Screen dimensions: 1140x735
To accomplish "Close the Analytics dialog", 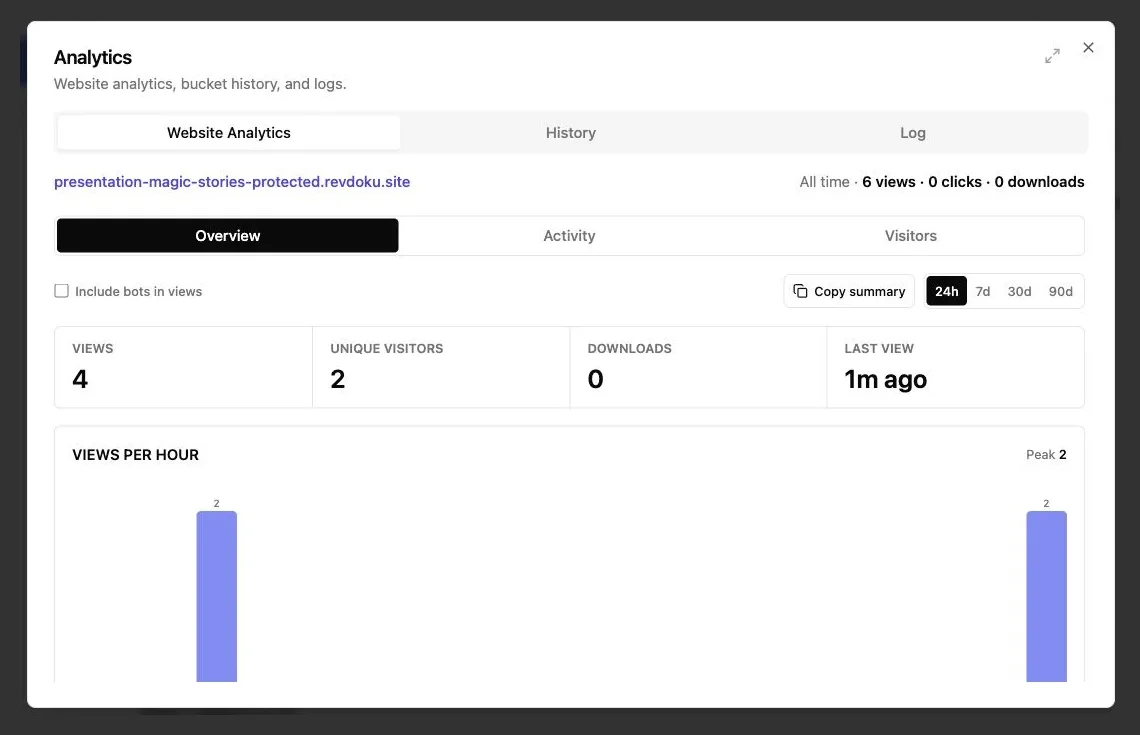I will pyautogui.click(x=1088, y=47).
